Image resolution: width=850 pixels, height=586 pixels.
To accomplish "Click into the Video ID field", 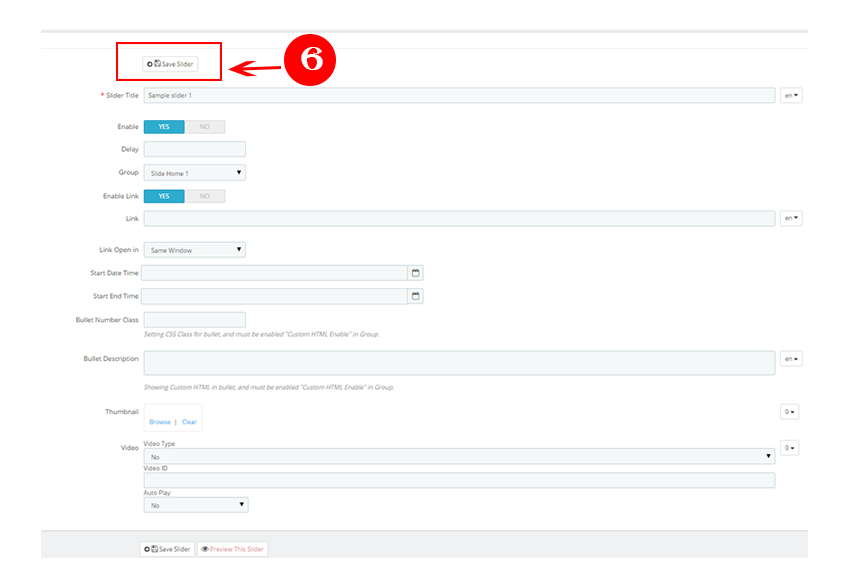I will point(459,481).
